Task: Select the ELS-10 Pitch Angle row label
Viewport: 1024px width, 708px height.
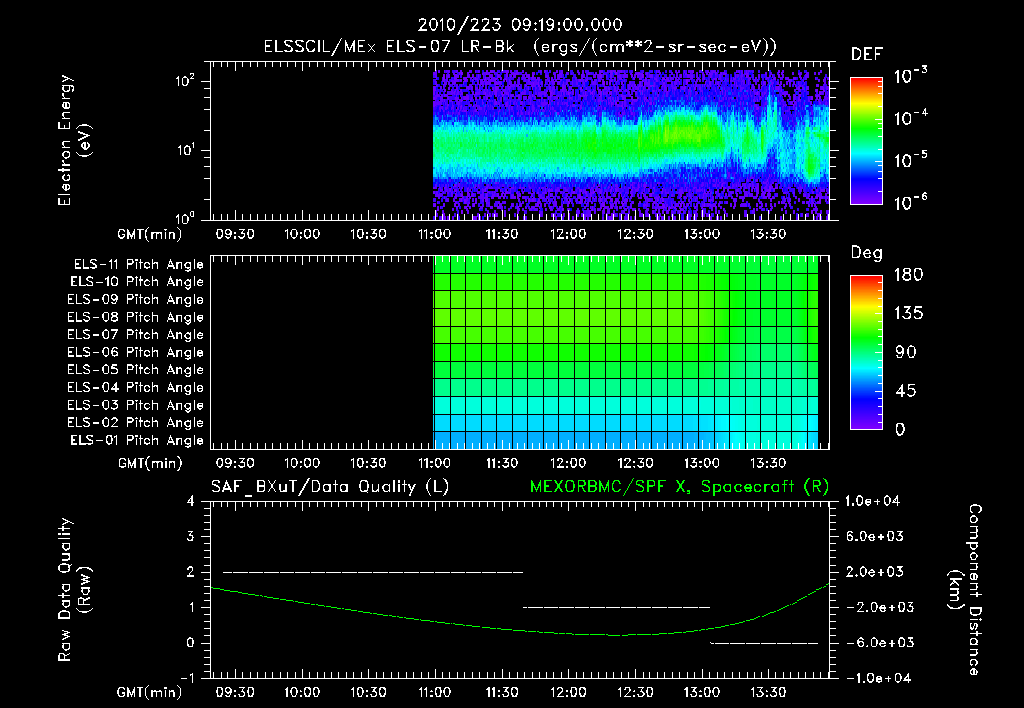Action: (136, 282)
